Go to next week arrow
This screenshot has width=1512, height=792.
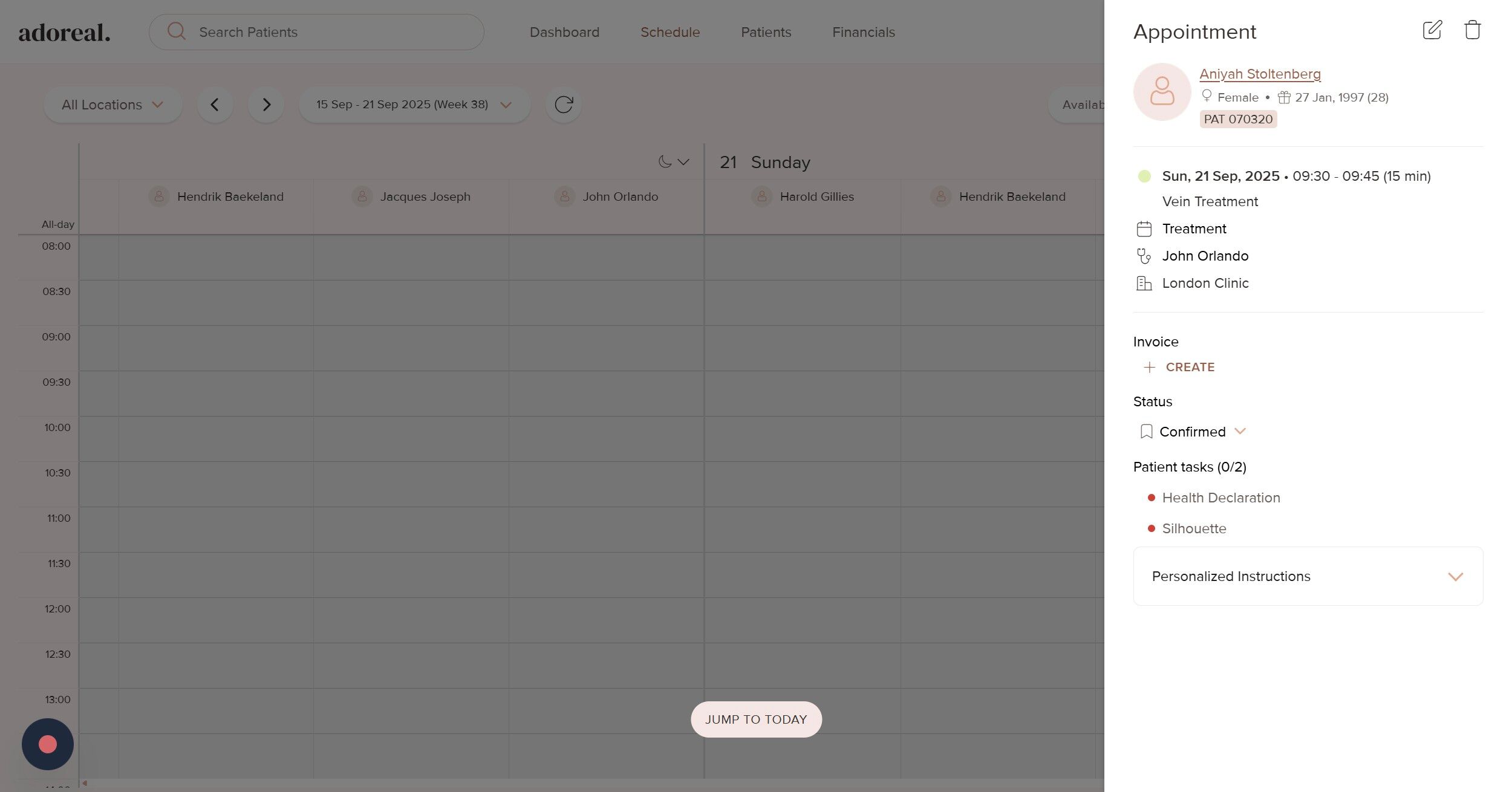click(266, 105)
